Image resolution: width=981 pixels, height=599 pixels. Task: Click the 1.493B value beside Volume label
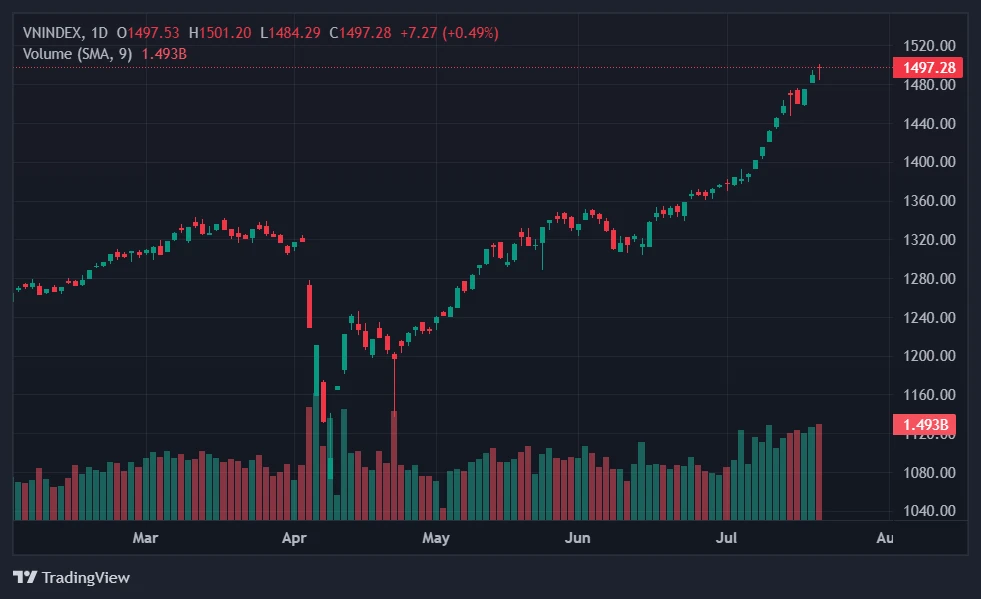[x=164, y=53]
